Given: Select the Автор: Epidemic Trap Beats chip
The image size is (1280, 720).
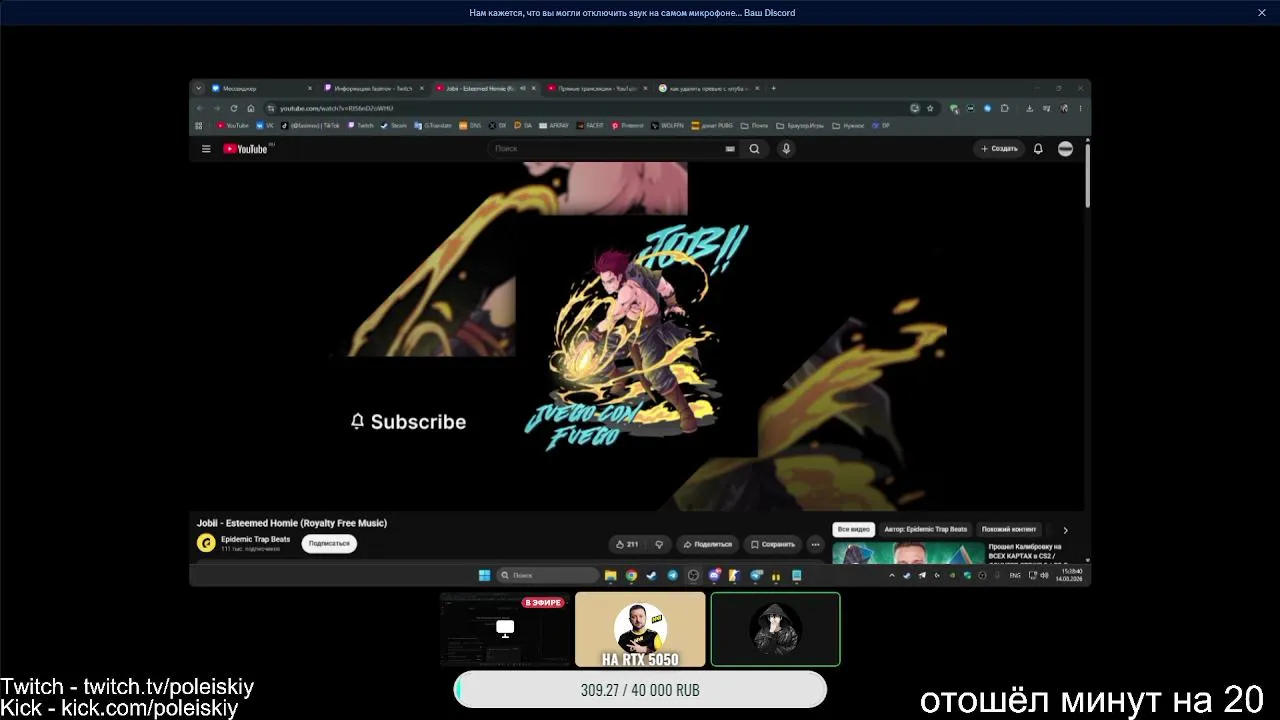Looking at the screenshot, I should [x=926, y=529].
